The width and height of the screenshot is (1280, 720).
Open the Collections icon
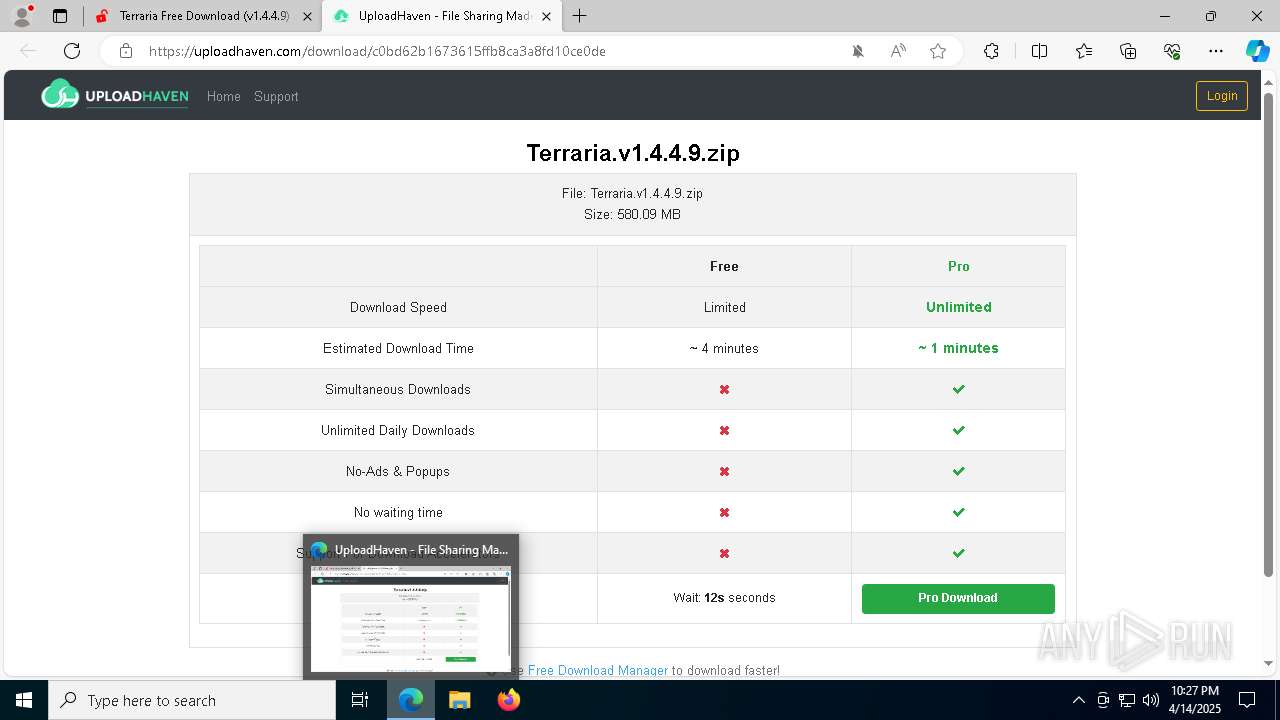coord(1128,51)
